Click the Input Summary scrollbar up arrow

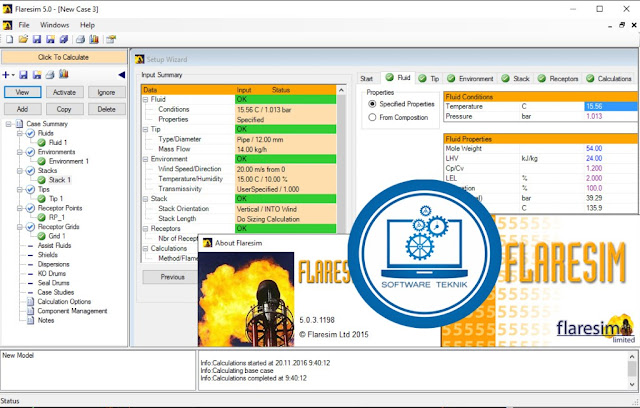point(341,90)
